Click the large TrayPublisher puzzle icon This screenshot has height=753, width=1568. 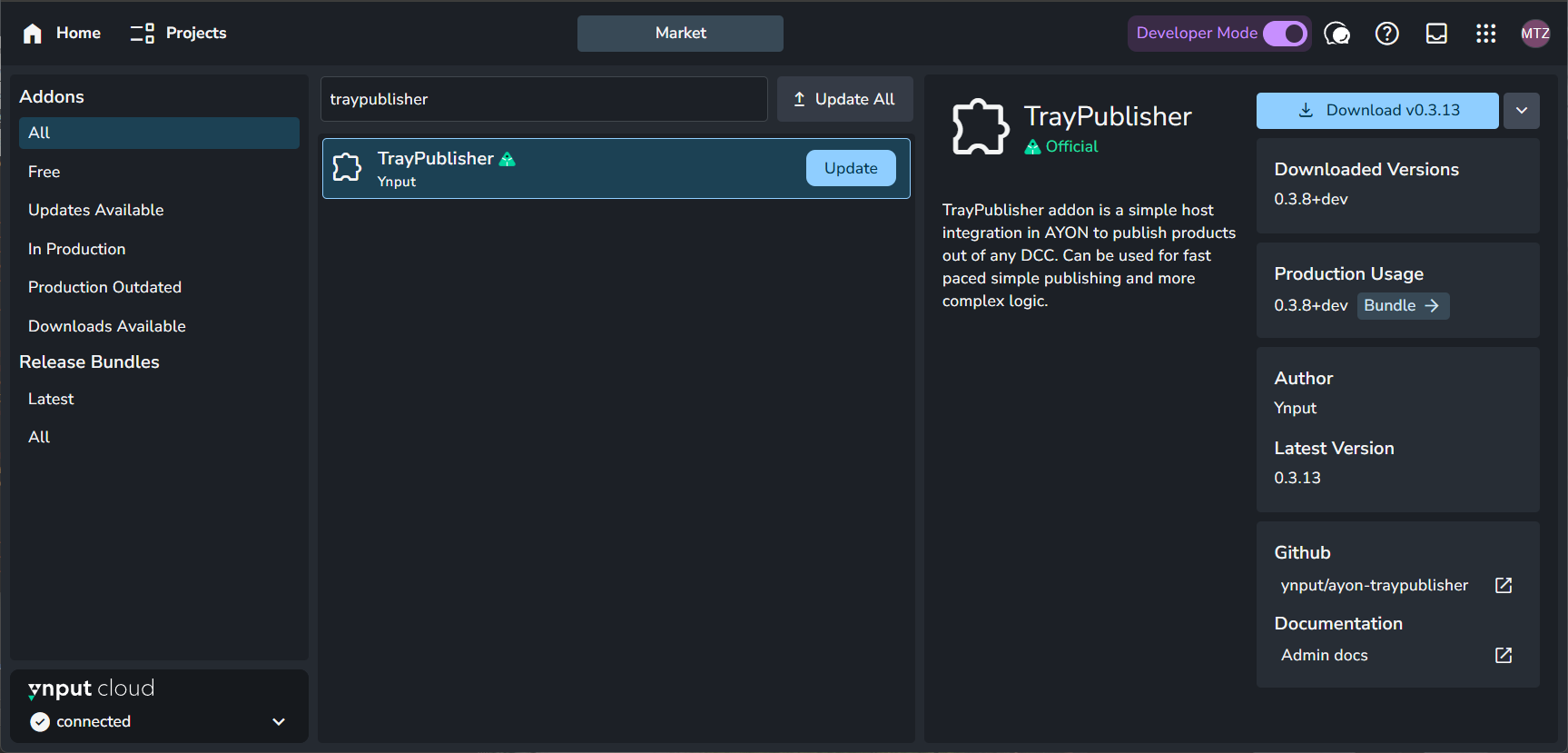(980, 127)
